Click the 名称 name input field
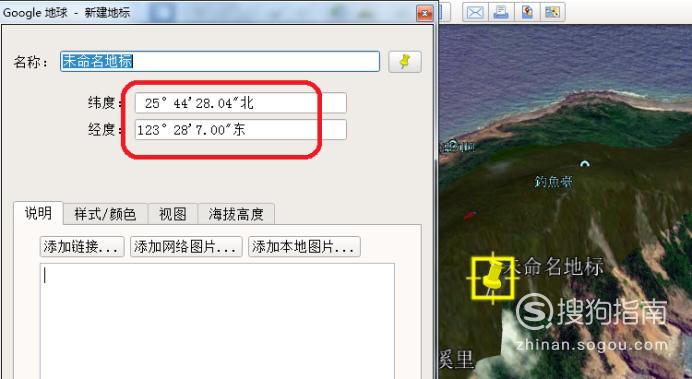The image size is (692, 379). click(x=220, y=61)
